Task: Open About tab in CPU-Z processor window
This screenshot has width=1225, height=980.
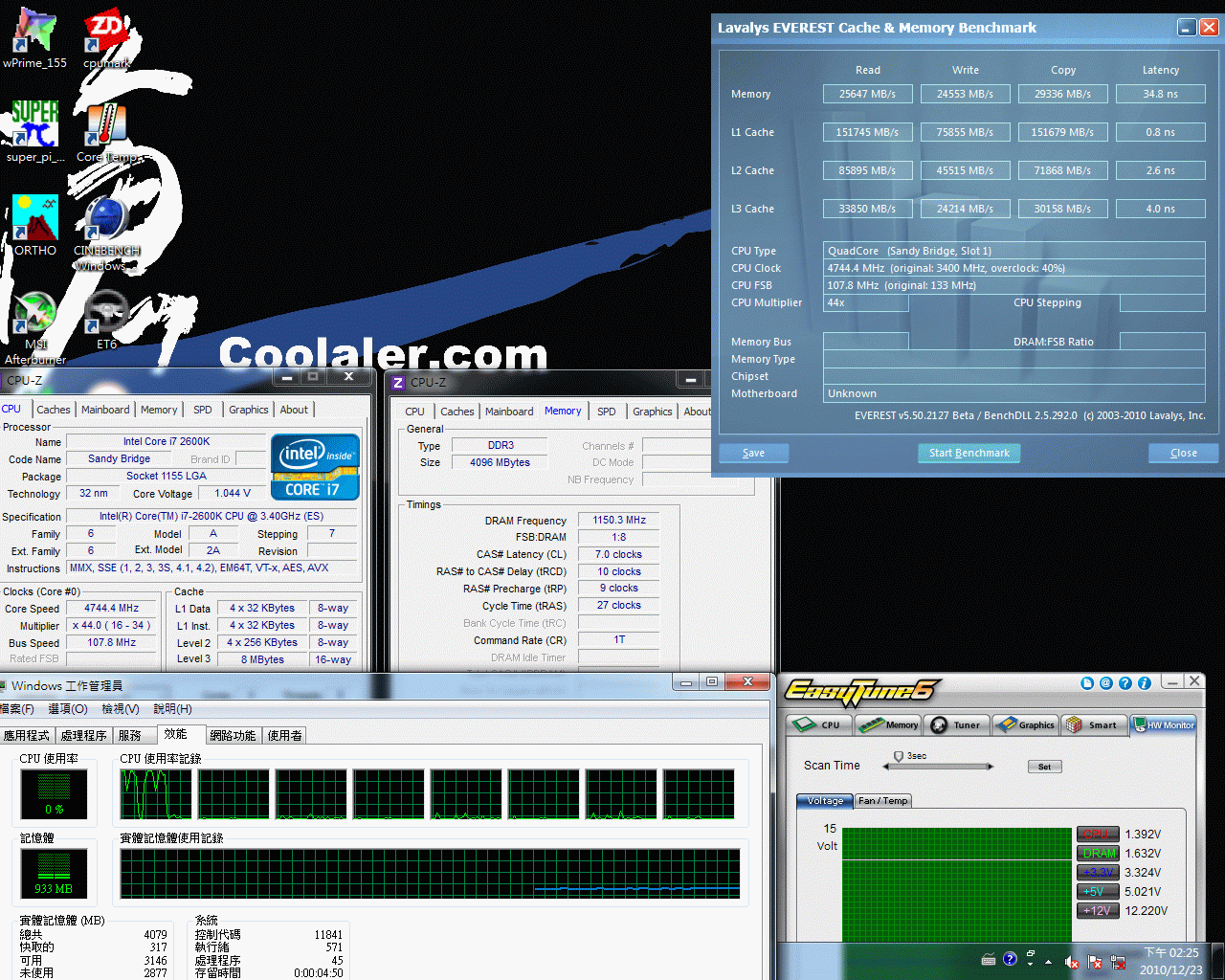Action: 294,410
